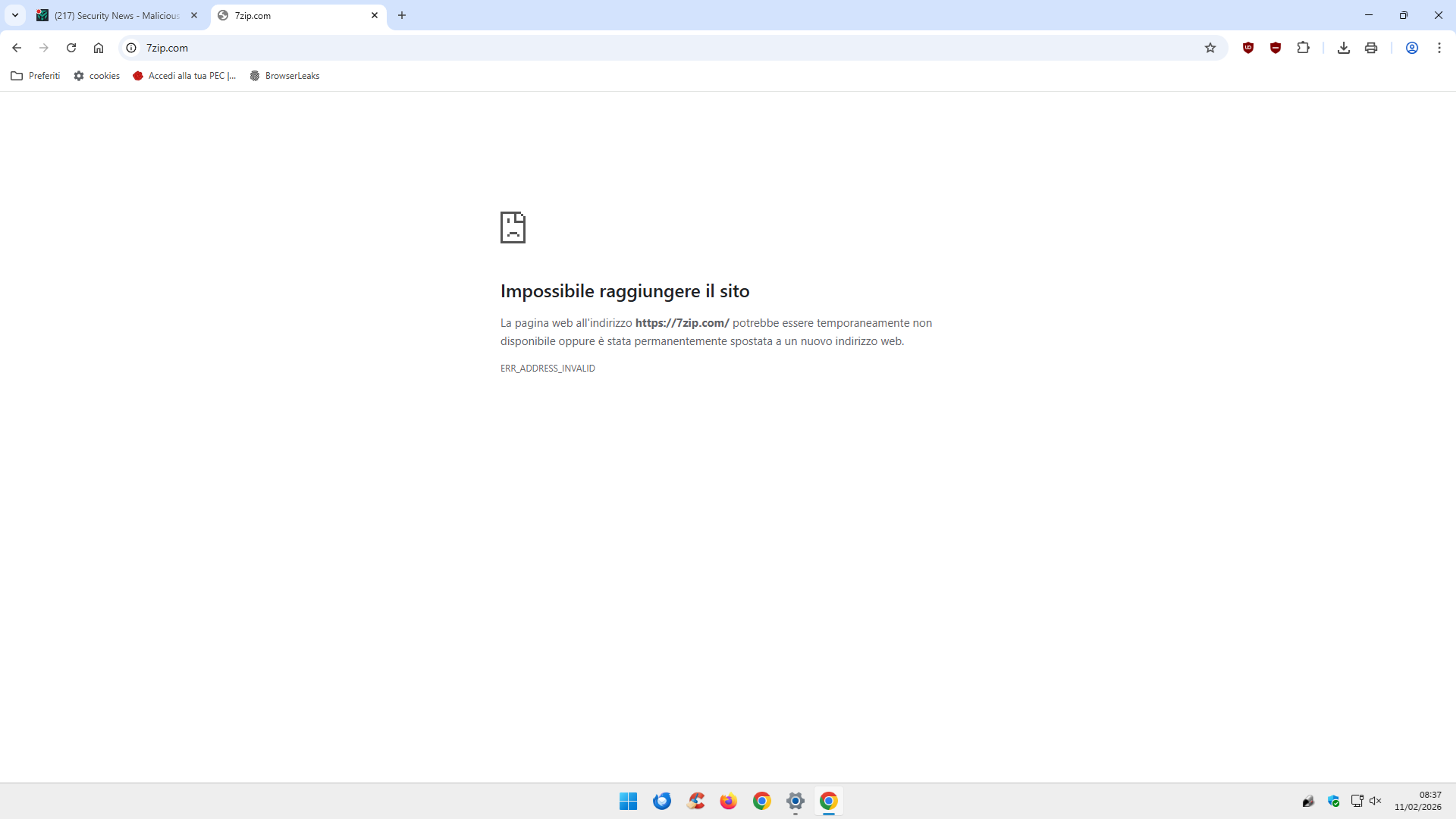Open the Accedi alla tua PEC bookmark
Screen dimensions: 1456x819
pyautogui.click(x=184, y=76)
